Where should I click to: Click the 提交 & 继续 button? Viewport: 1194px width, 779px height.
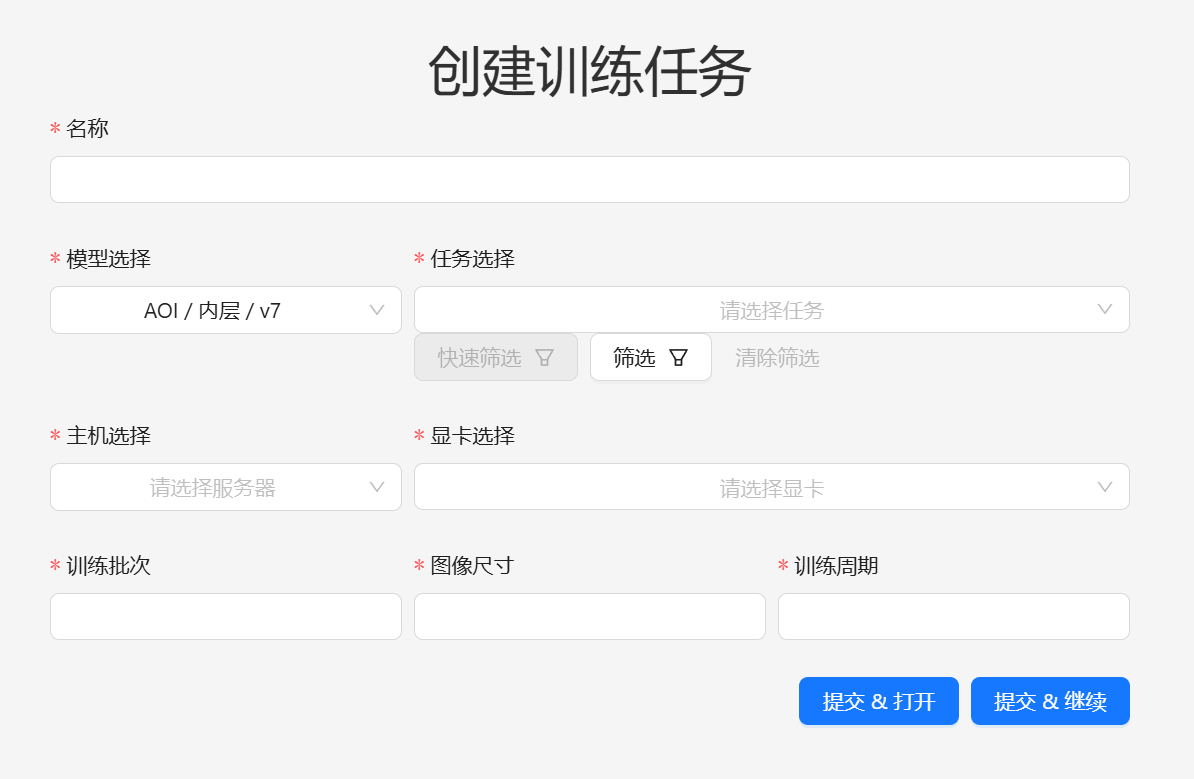coord(1050,701)
